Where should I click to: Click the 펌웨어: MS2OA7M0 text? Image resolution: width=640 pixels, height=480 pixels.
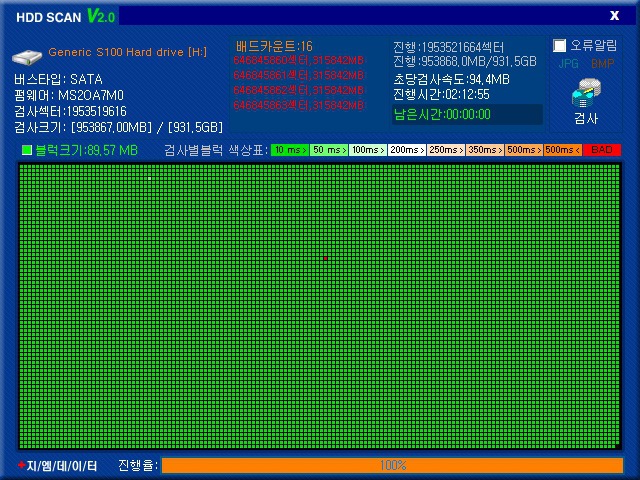pyautogui.click(x=69, y=96)
